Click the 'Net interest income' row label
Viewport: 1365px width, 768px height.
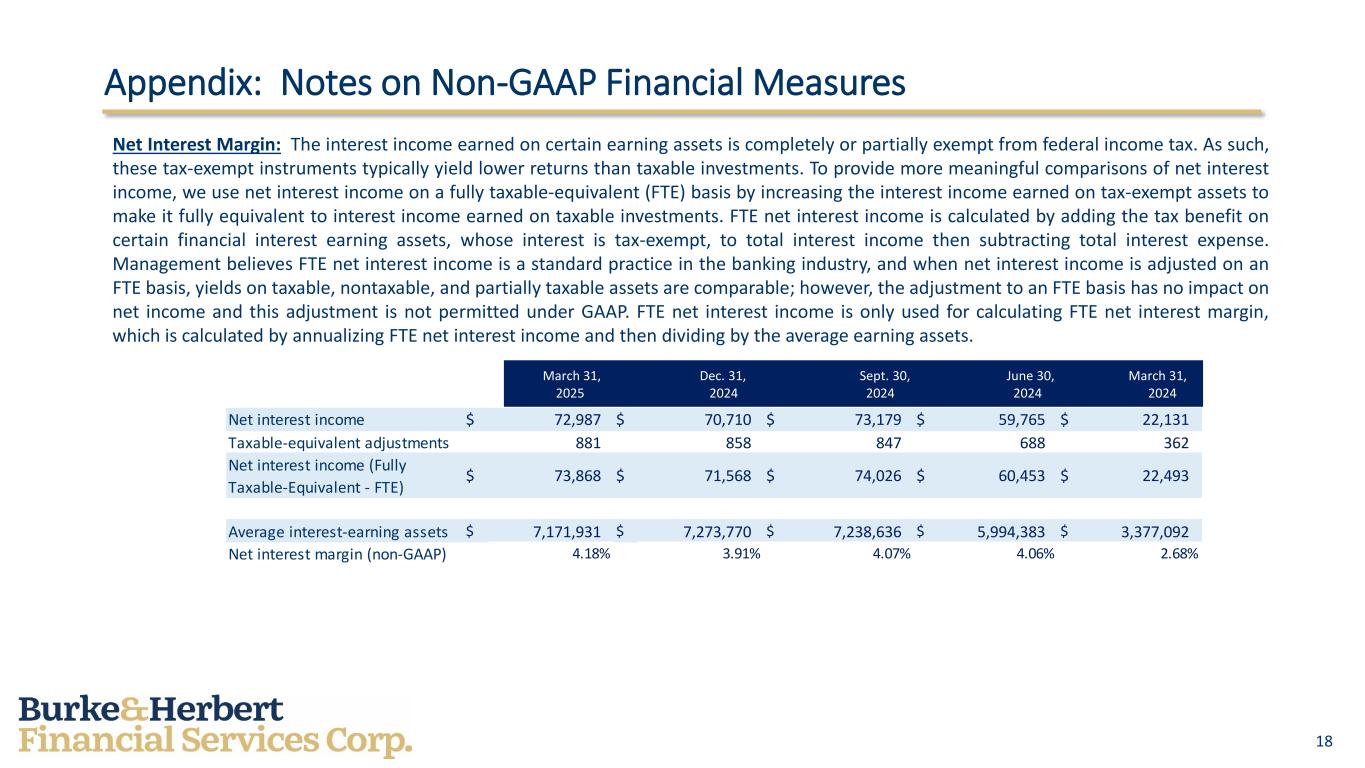pyautogui.click(x=296, y=419)
